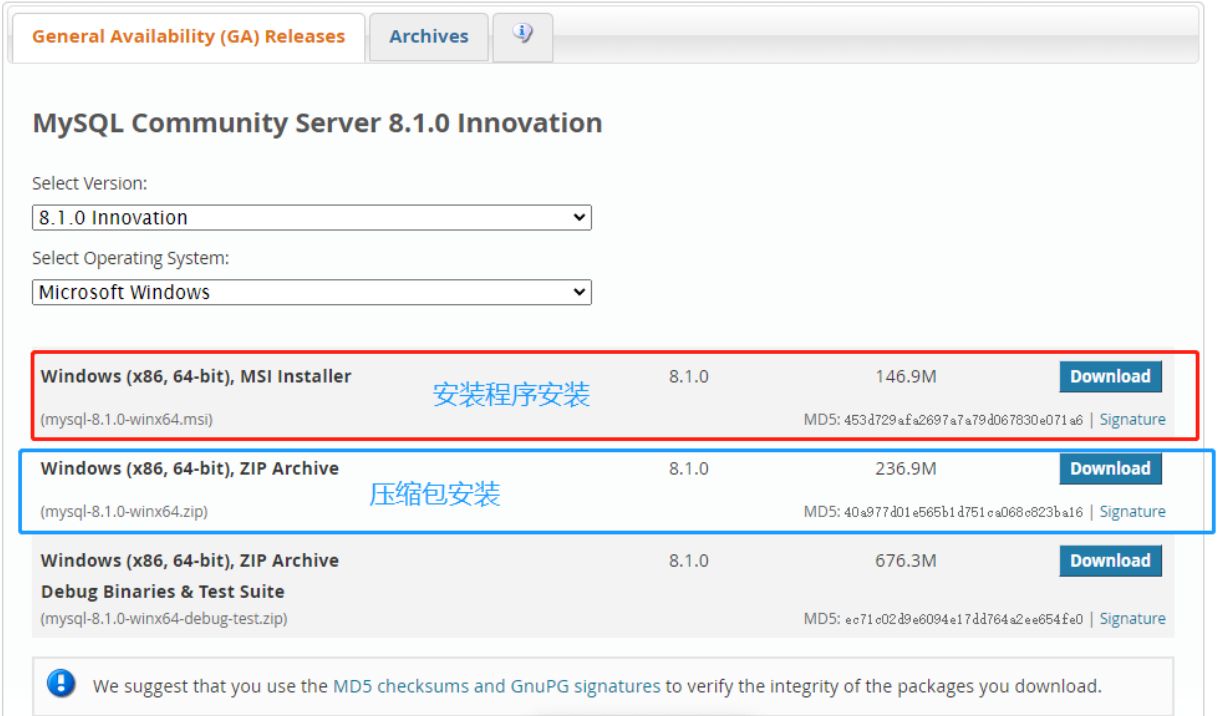Open Signature link for 236.9M ZIP Archive
The image size is (1218, 716).
(1132, 512)
